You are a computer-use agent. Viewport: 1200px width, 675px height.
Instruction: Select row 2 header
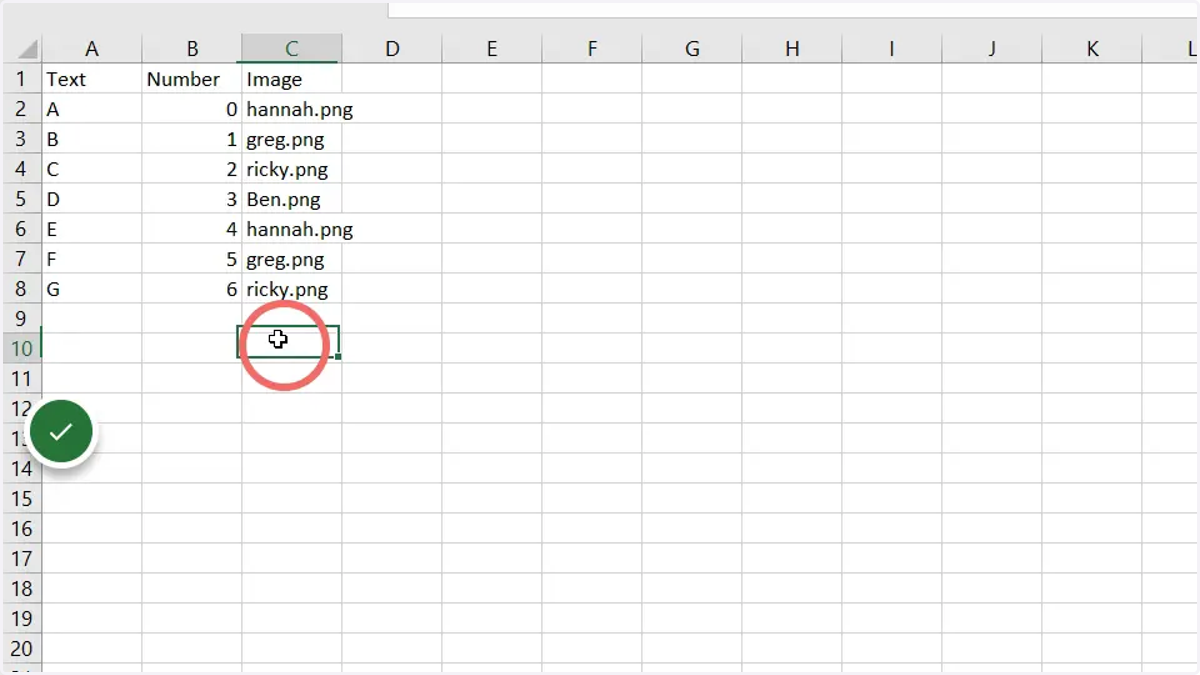point(22,109)
